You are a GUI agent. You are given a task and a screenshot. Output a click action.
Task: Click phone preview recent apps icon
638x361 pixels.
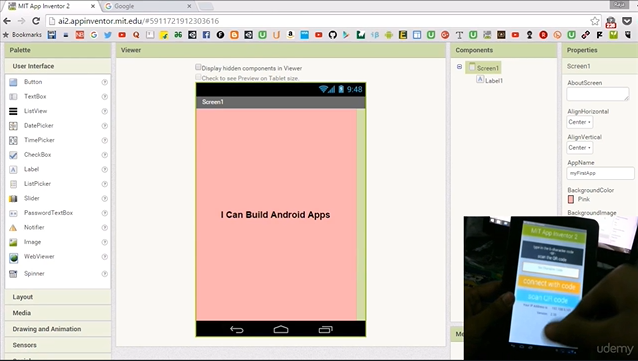[x=325, y=329]
